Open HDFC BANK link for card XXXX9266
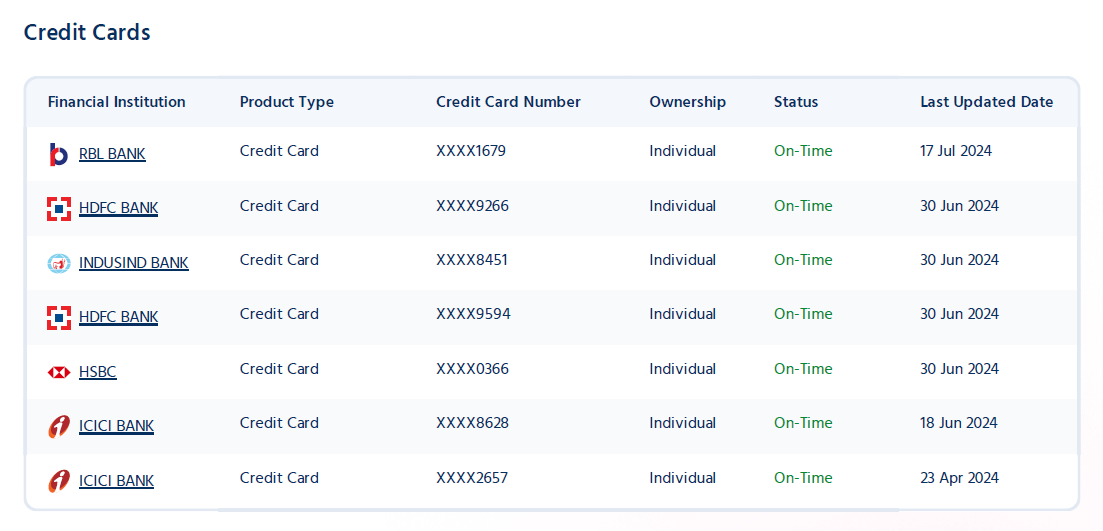Screen dimensions: 1103x531 [119, 209]
